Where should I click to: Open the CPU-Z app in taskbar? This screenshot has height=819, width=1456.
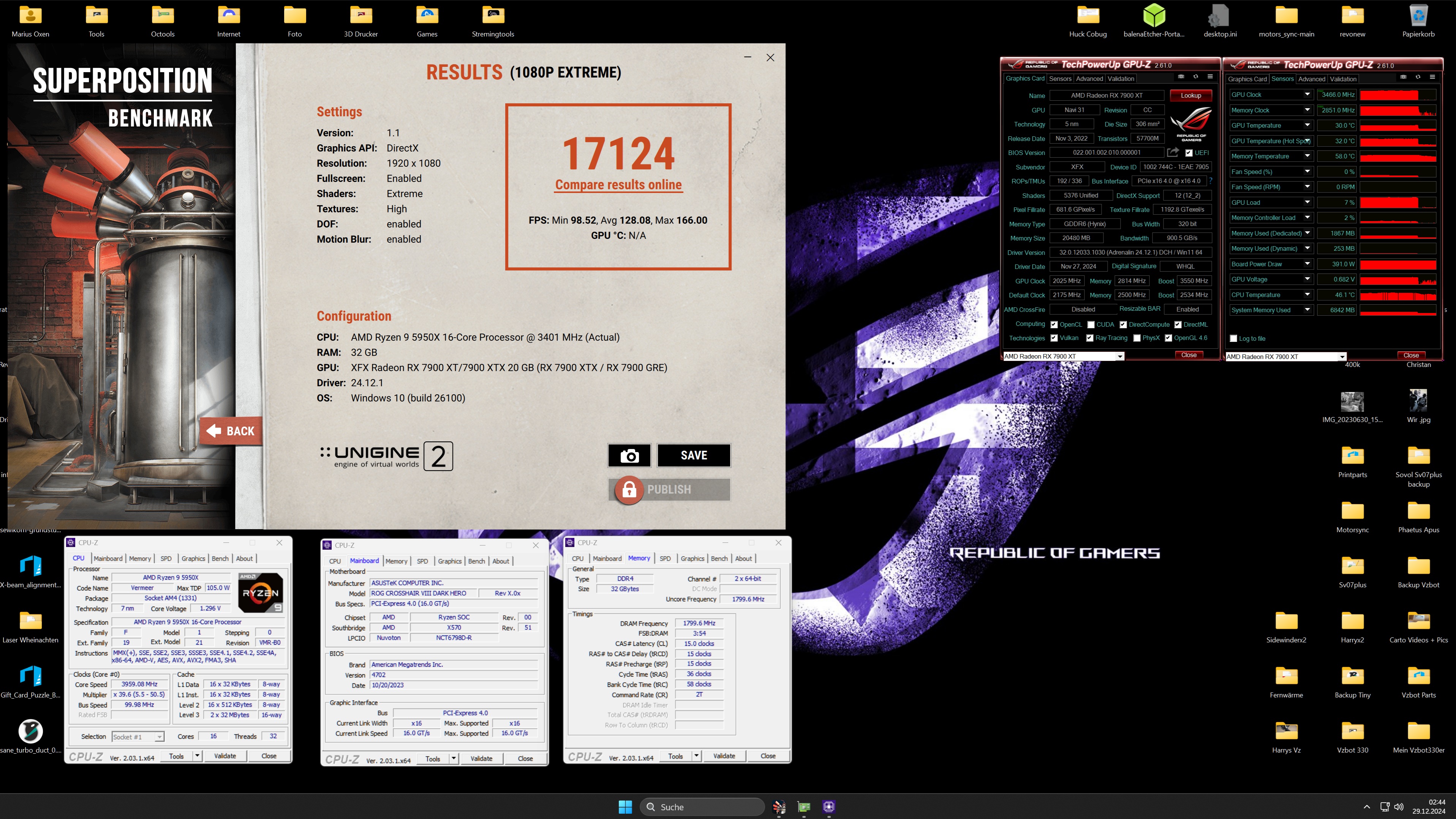[x=828, y=807]
